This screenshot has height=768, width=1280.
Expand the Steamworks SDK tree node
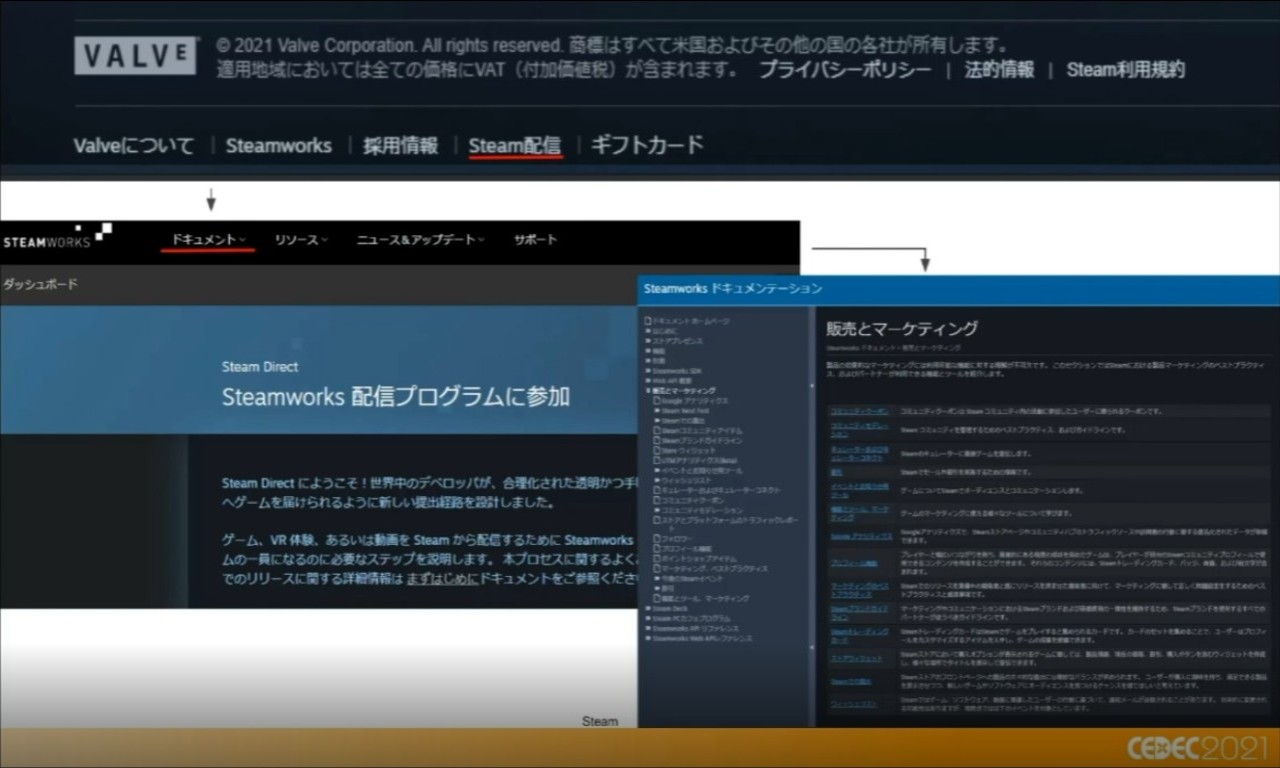pyautogui.click(x=648, y=370)
